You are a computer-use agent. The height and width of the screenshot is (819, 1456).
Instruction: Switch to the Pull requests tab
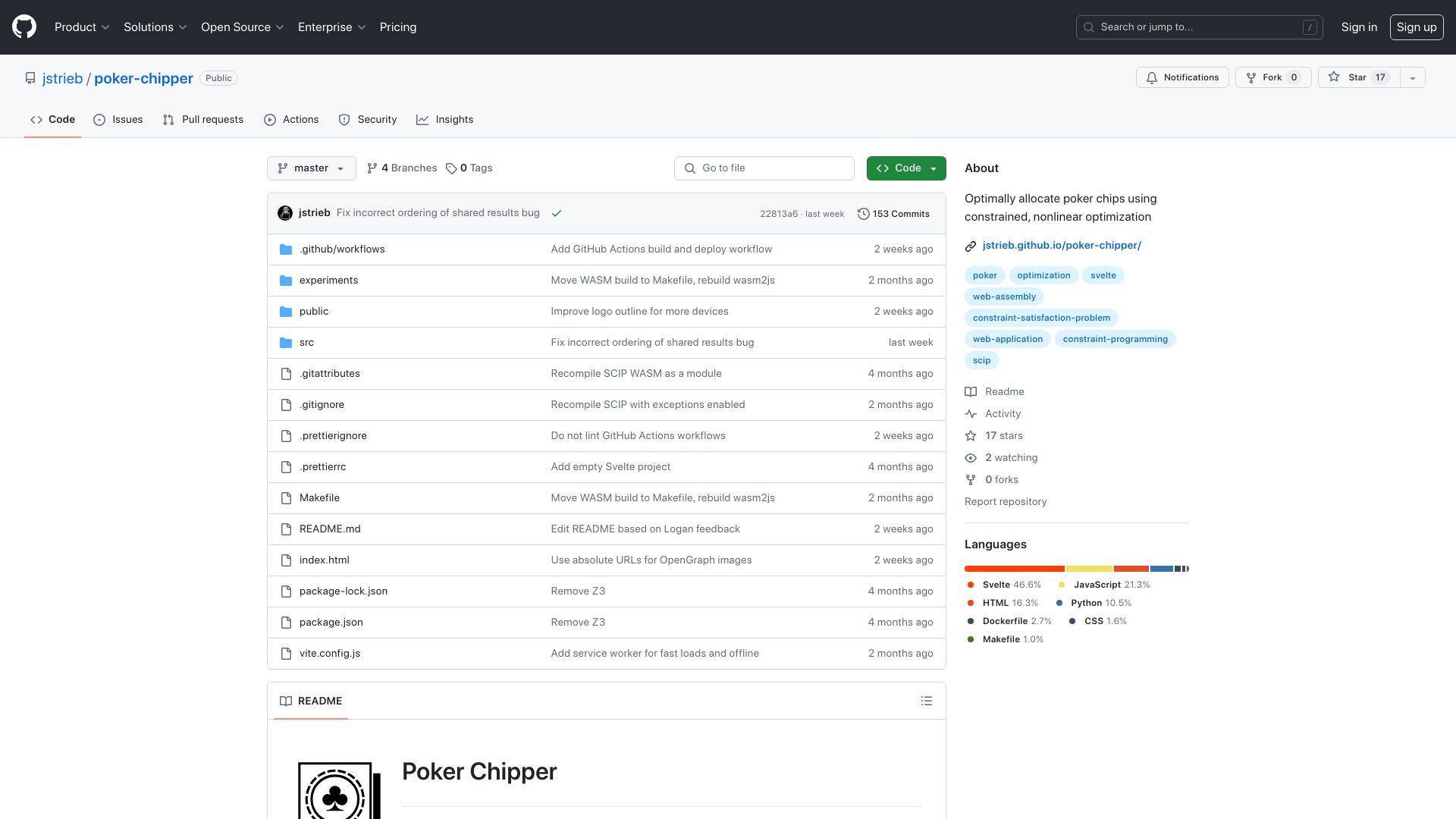click(x=203, y=120)
